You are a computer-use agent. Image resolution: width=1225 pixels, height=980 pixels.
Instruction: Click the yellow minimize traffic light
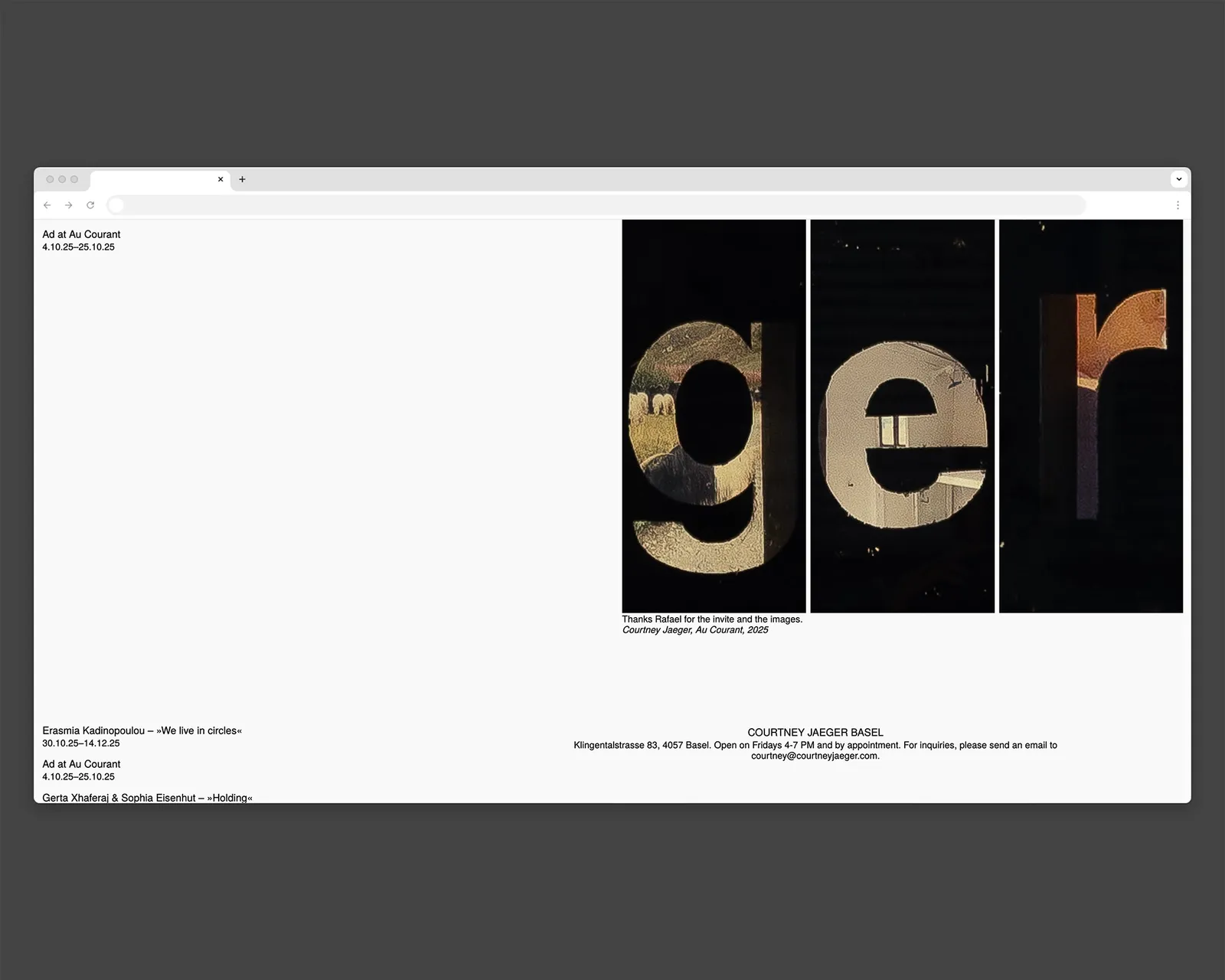pyautogui.click(x=60, y=179)
